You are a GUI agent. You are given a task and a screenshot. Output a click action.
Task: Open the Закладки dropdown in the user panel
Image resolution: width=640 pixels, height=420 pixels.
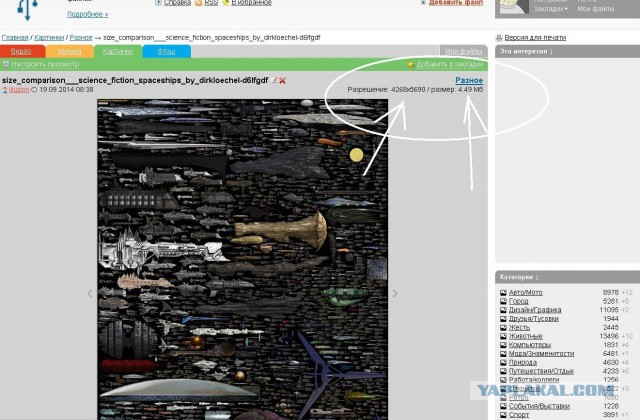pos(551,9)
